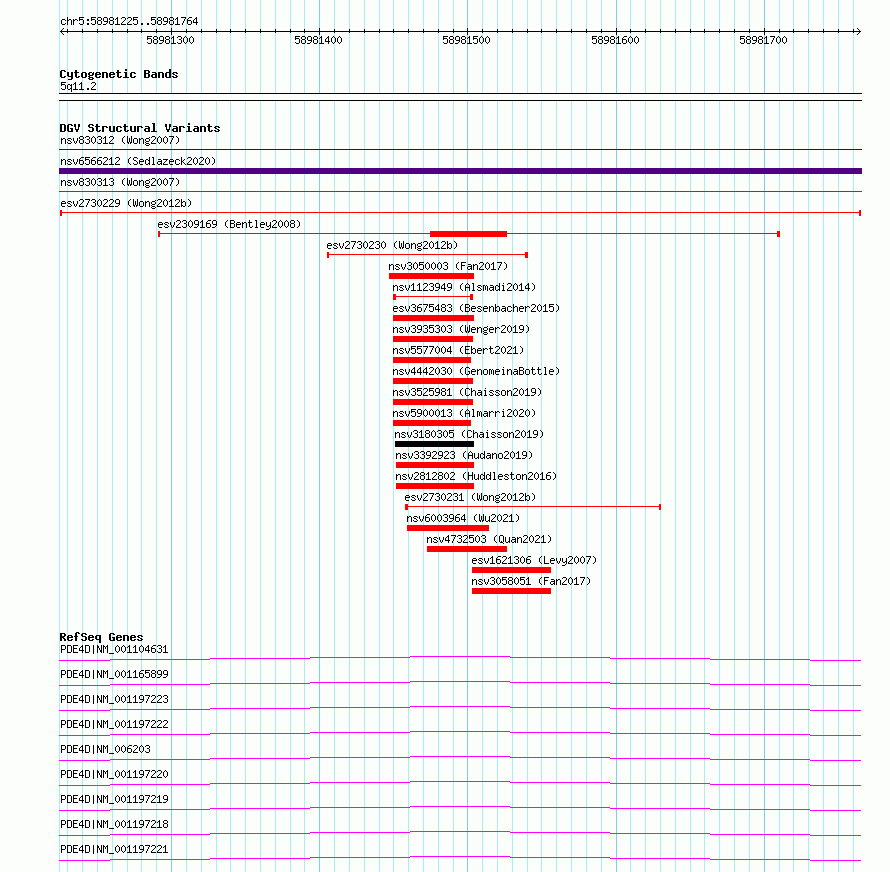This screenshot has width=890, height=872.
Task: Open transcript PDE4D|NM_001197220
Action: tap(114, 774)
